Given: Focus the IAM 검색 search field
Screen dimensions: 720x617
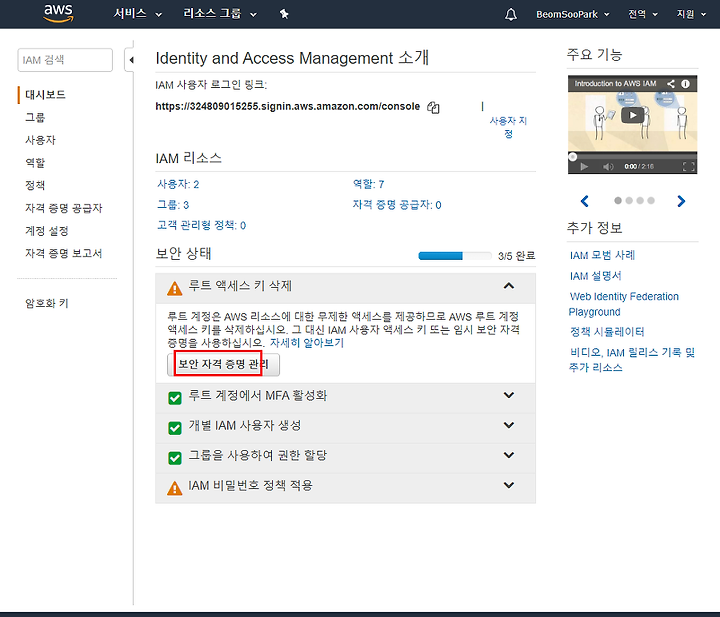Looking at the screenshot, I should tap(65, 60).
